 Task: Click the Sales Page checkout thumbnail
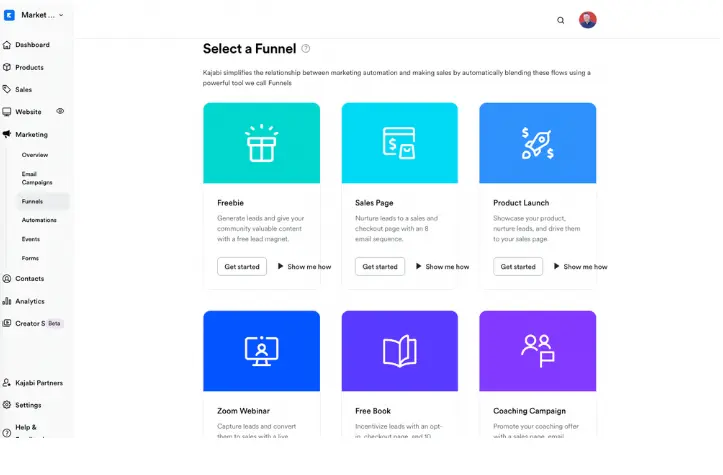400,143
